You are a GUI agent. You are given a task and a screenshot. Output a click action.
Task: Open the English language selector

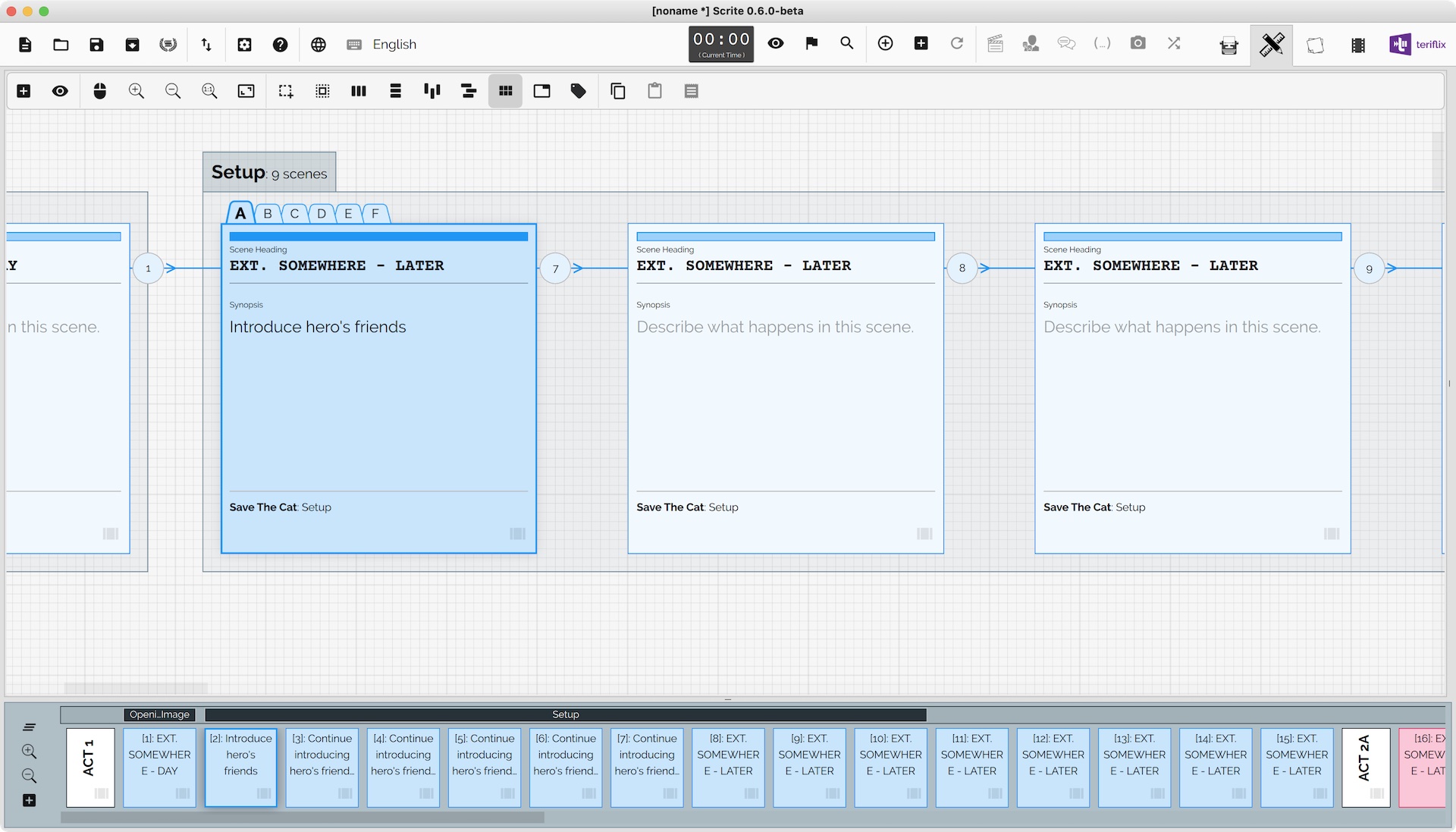(394, 44)
